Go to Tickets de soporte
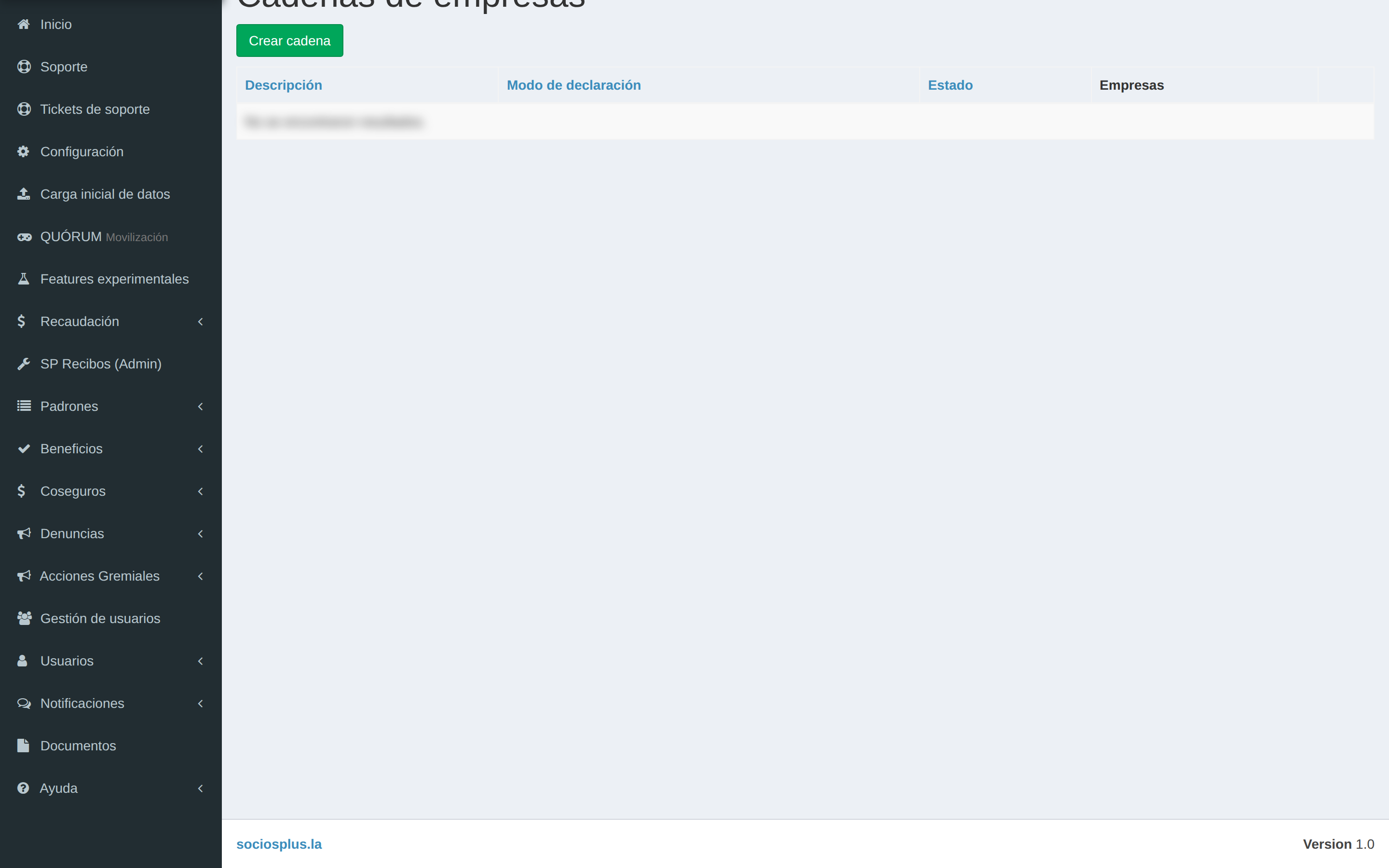This screenshot has height=868, width=1389. 111,109
